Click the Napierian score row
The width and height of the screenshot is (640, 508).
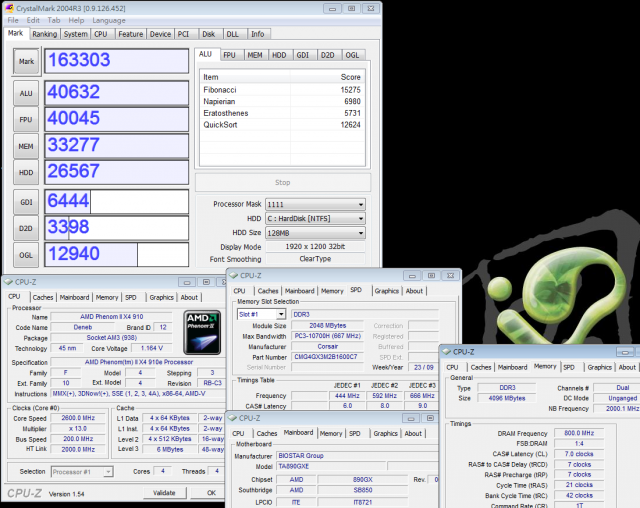[x=282, y=101]
